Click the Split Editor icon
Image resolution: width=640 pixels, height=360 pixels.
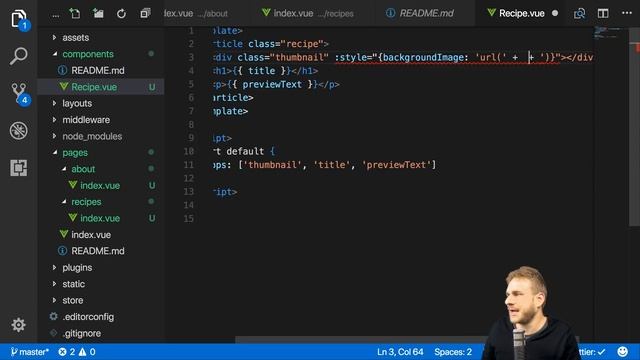coord(603,13)
